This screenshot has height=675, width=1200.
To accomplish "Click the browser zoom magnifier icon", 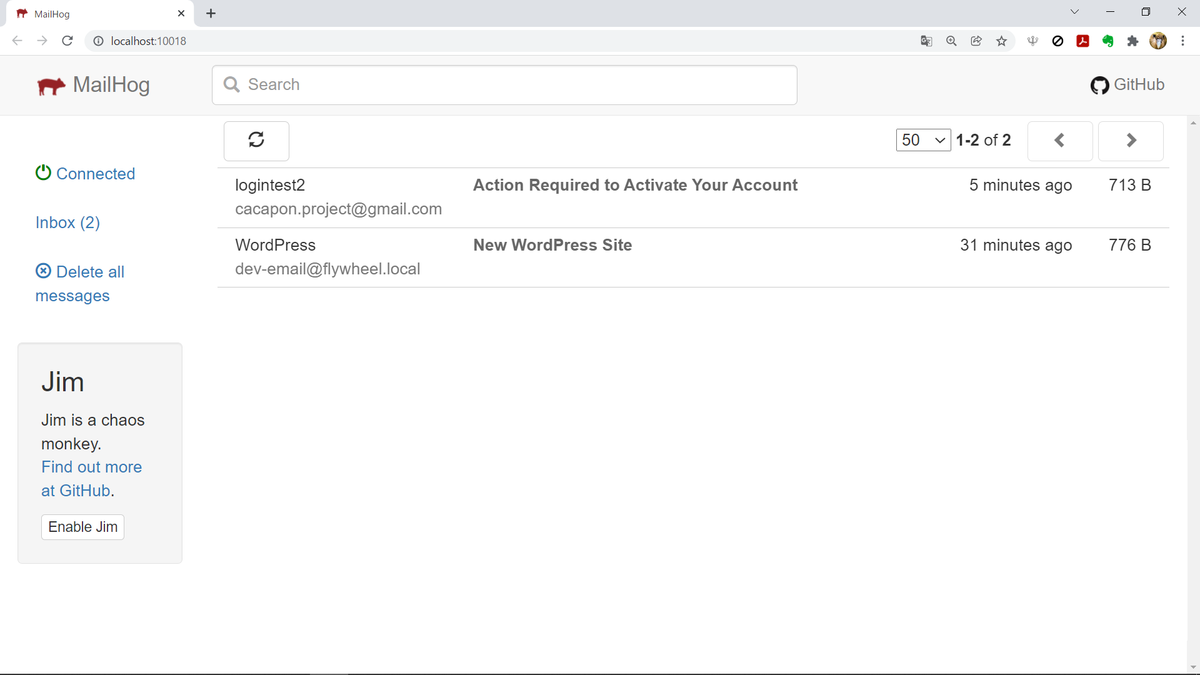I will coord(951,41).
